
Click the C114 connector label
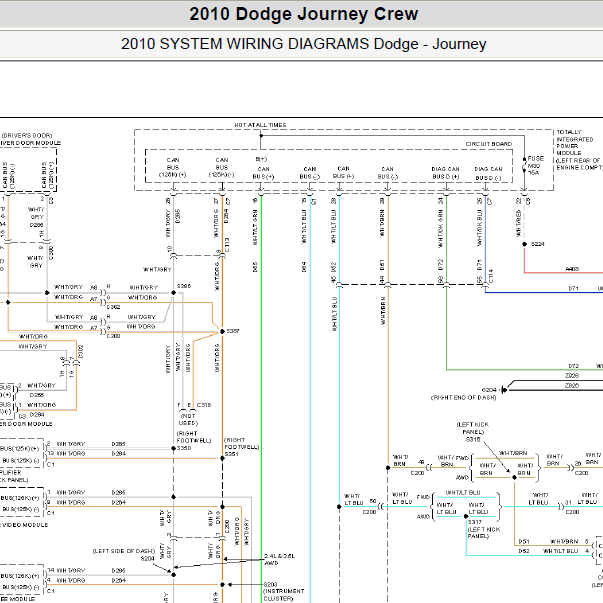491,276
